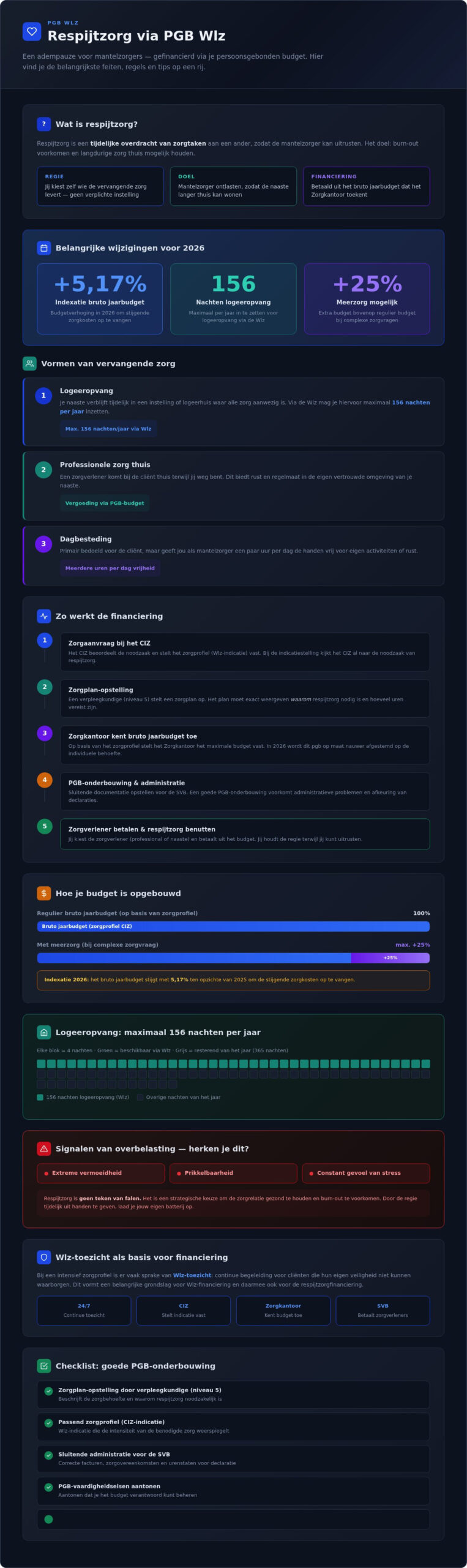467x1568 pixels.
Task: Click the shield icon by Wlz-toezicht heading
Action: (x=44, y=1257)
